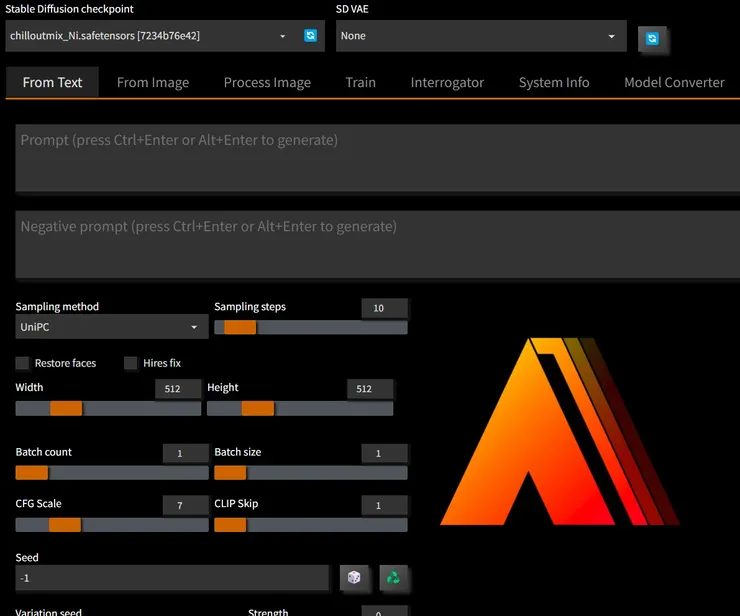Switch to the From Text tab
This screenshot has height=616, width=740.
click(x=52, y=83)
